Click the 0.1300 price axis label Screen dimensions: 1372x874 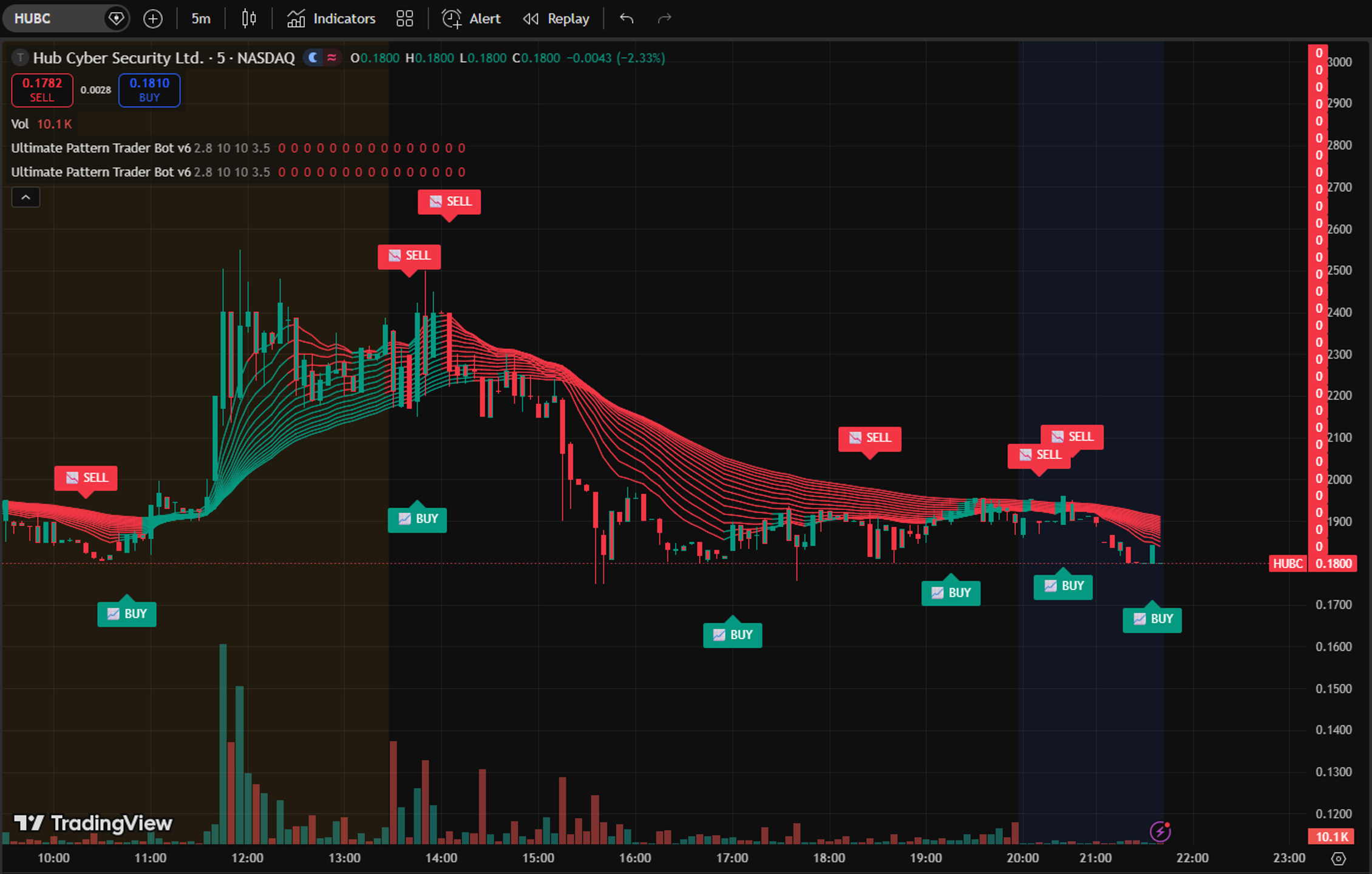pos(1334,772)
